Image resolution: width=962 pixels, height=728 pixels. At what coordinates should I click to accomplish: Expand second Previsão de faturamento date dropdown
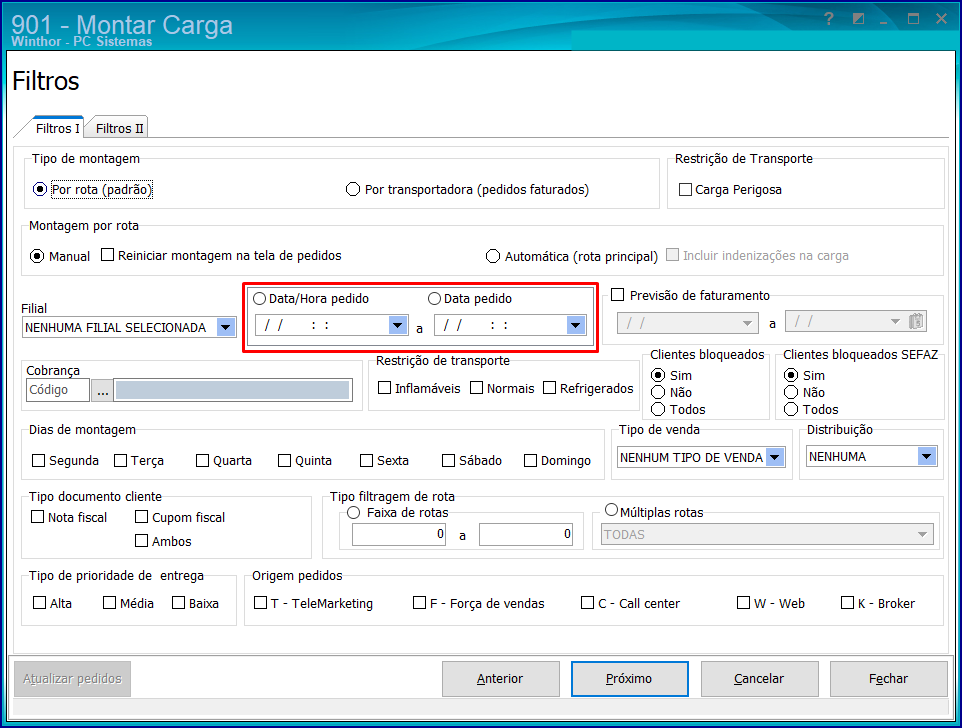click(x=895, y=321)
